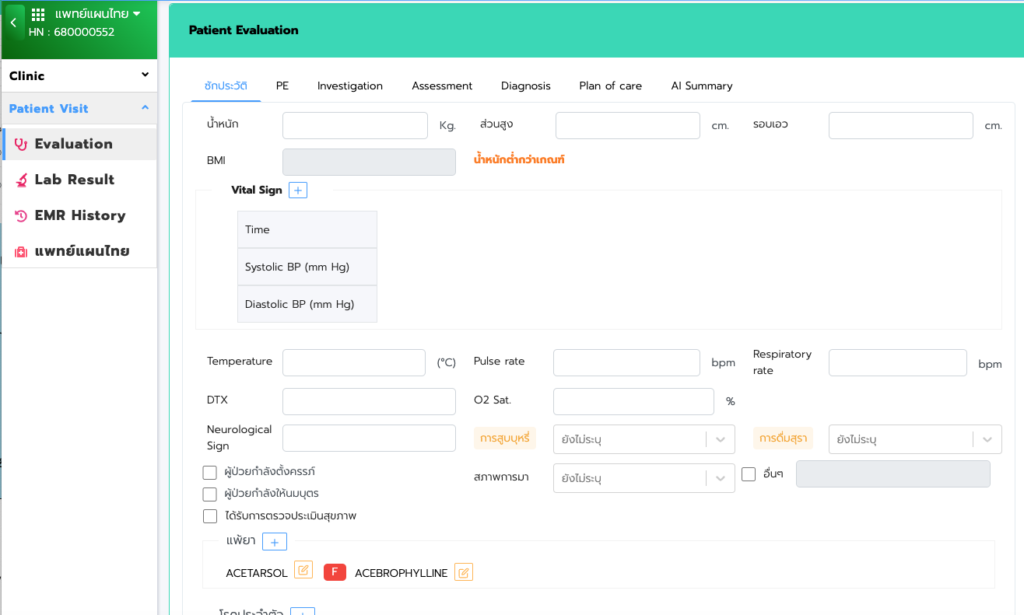Edit the ACEBROPHYLLINE allergy entry
Image resolution: width=1024 pixels, height=615 pixels.
[x=463, y=572]
